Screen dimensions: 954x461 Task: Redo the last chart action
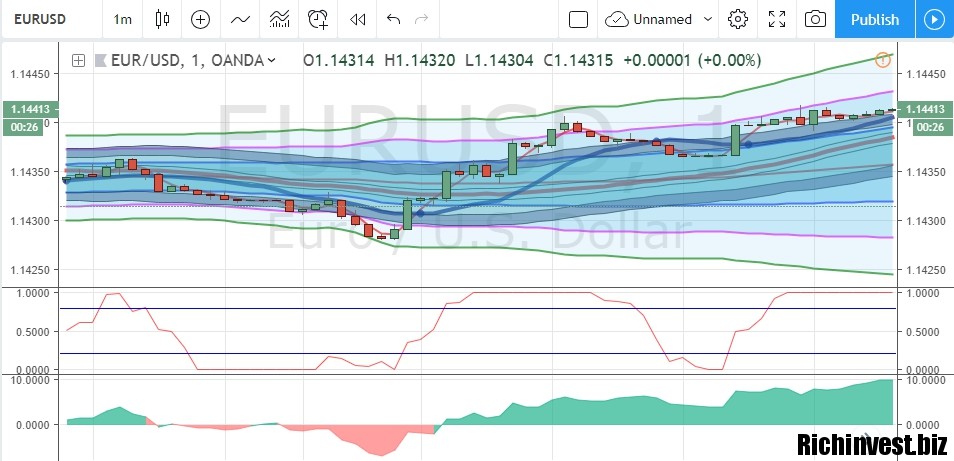pyautogui.click(x=421, y=19)
